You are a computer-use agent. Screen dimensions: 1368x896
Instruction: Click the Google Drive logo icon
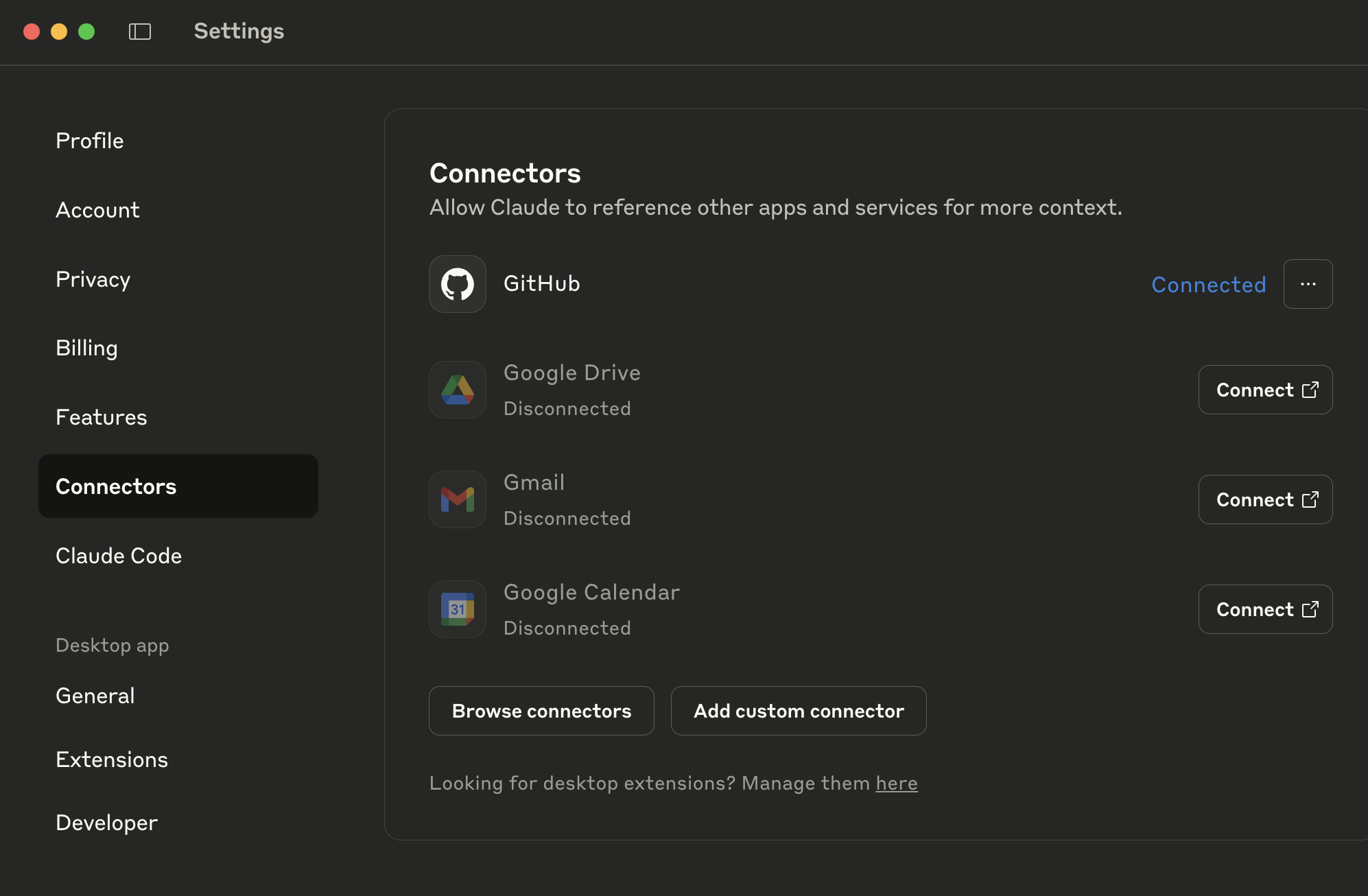coord(458,390)
